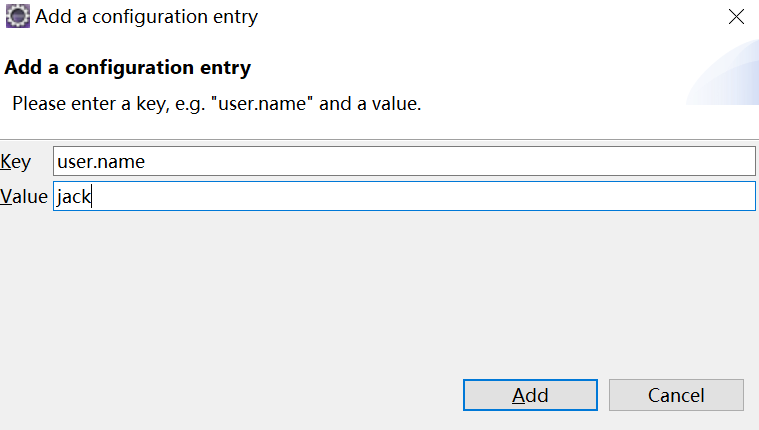Click the "Please enter a key" instruction text
Screen dimensions: 759x430
tap(216, 103)
